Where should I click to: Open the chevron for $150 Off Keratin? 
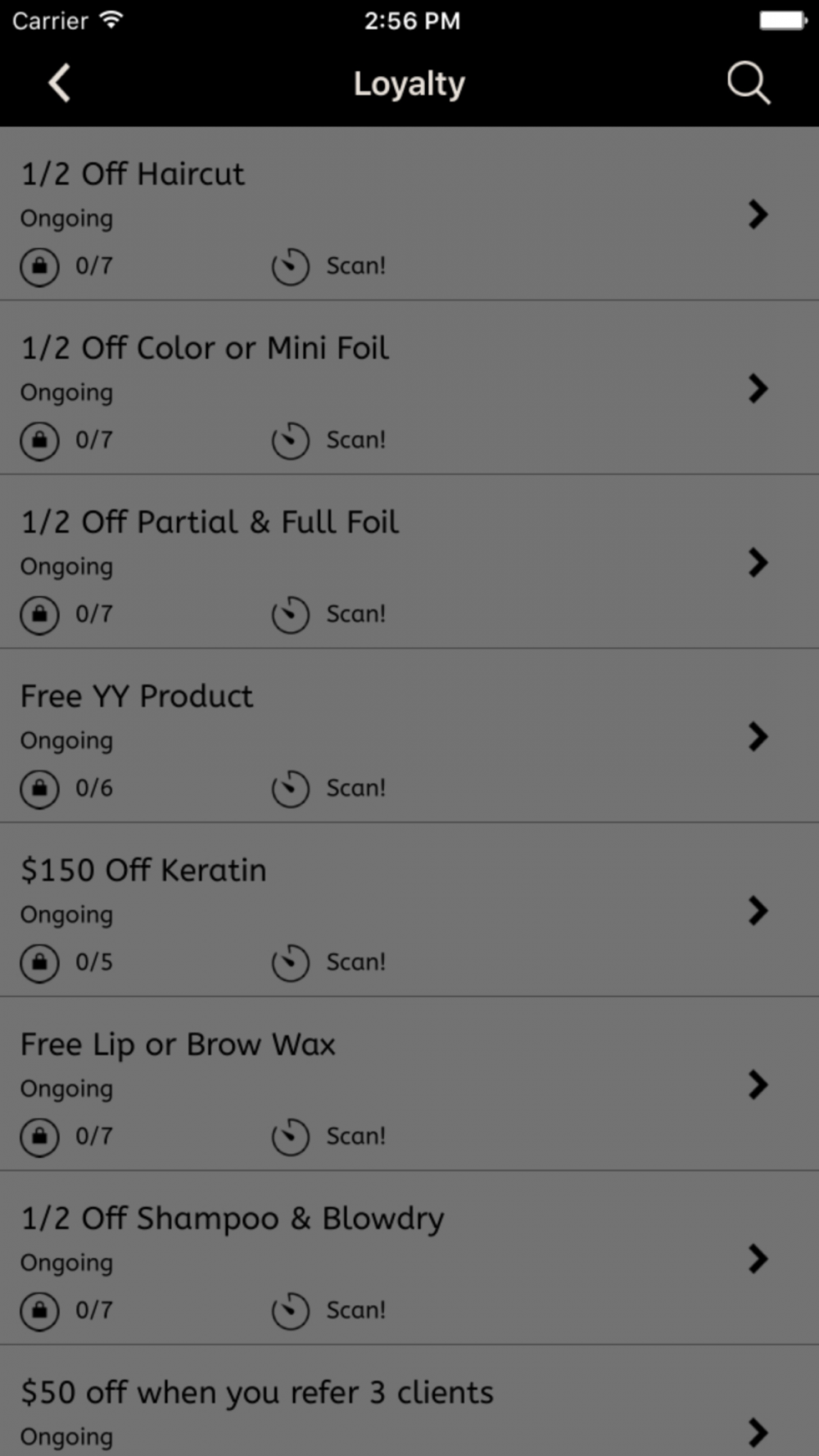(x=758, y=911)
